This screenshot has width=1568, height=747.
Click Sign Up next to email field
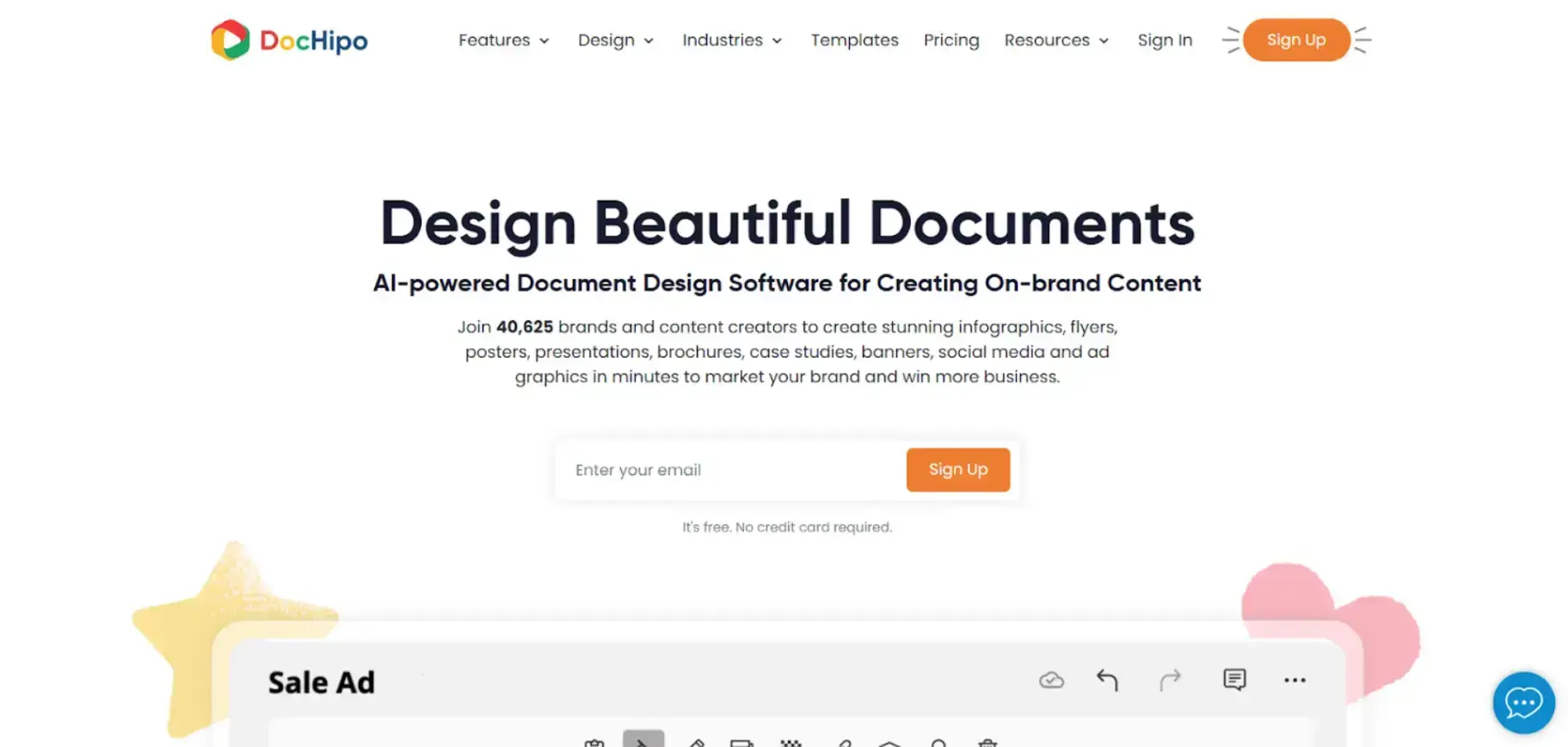957,470
